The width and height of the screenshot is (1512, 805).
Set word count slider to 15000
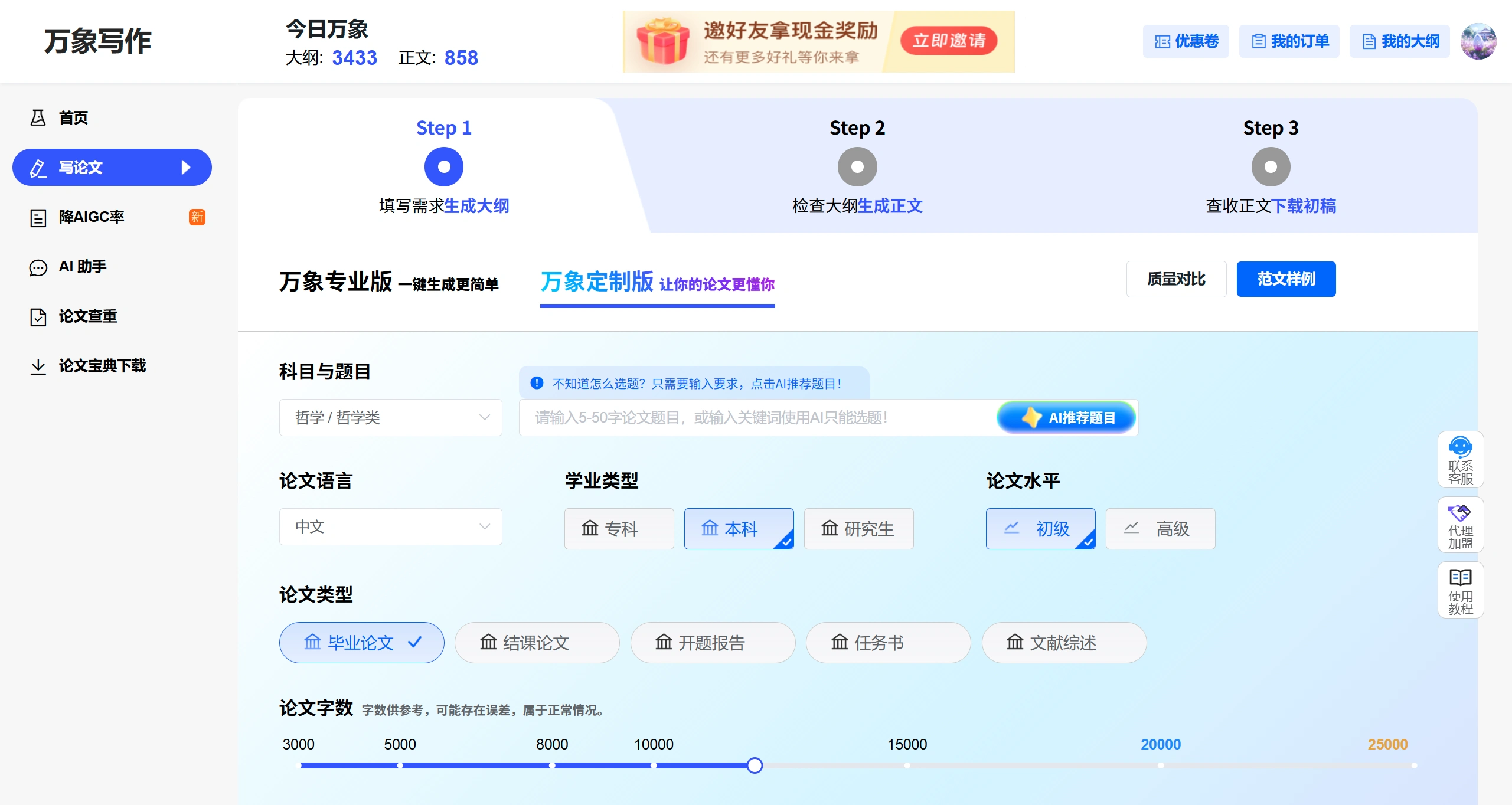click(x=907, y=765)
